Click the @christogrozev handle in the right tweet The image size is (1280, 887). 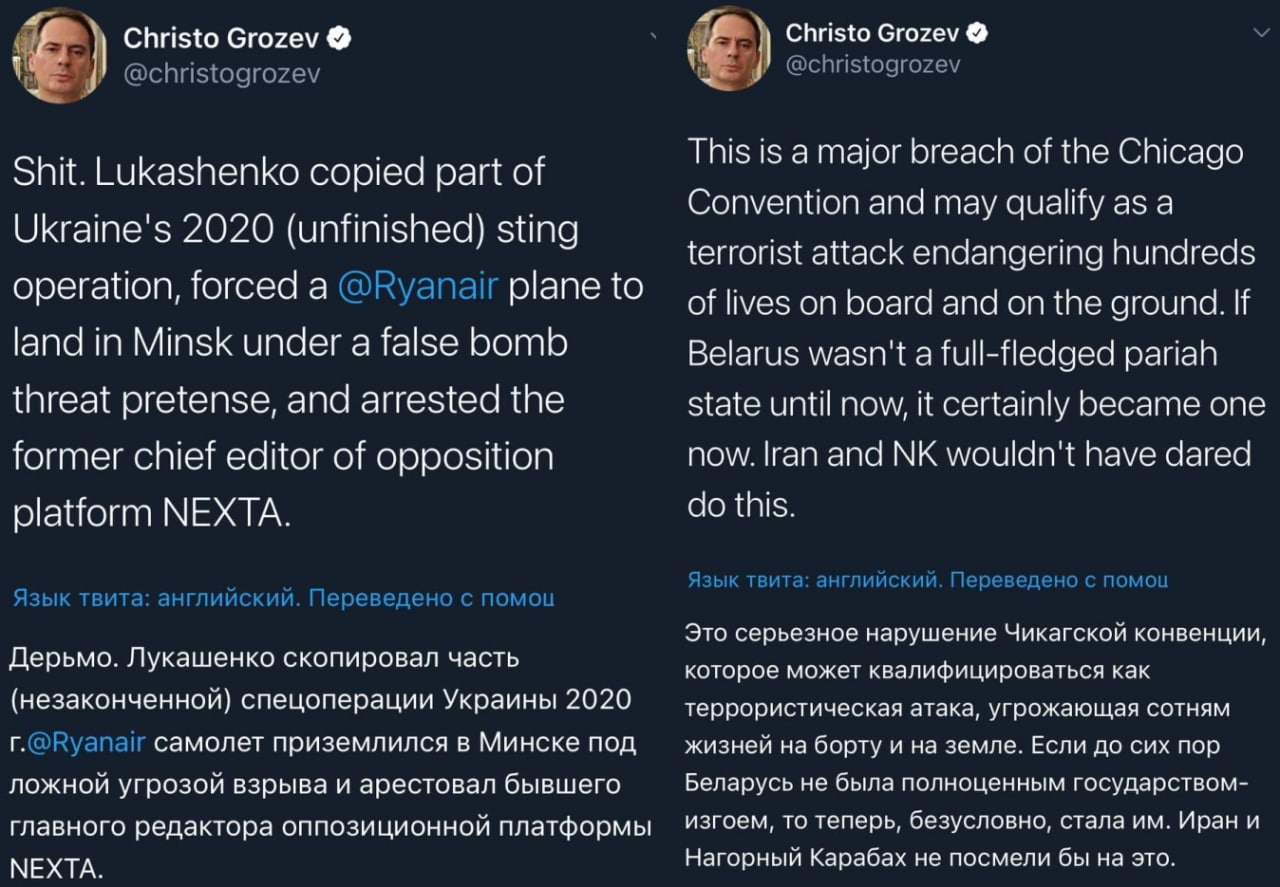(x=872, y=64)
